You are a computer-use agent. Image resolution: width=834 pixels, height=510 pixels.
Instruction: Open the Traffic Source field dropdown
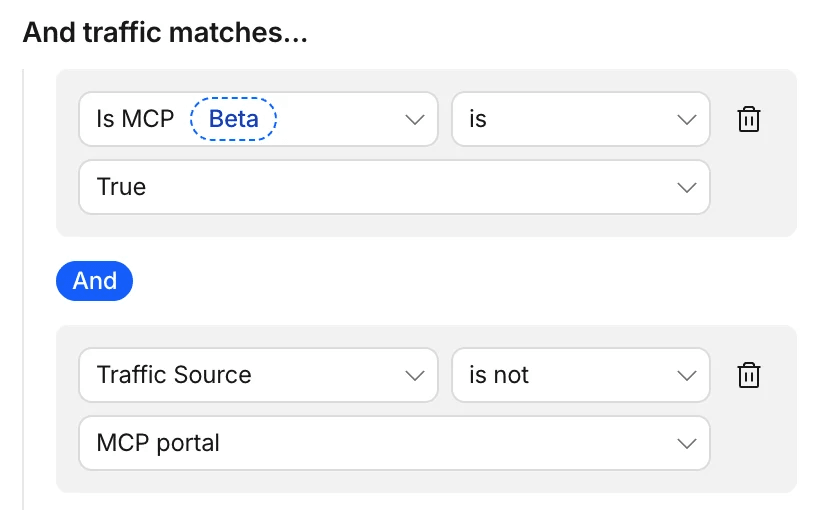[x=258, y=375]
